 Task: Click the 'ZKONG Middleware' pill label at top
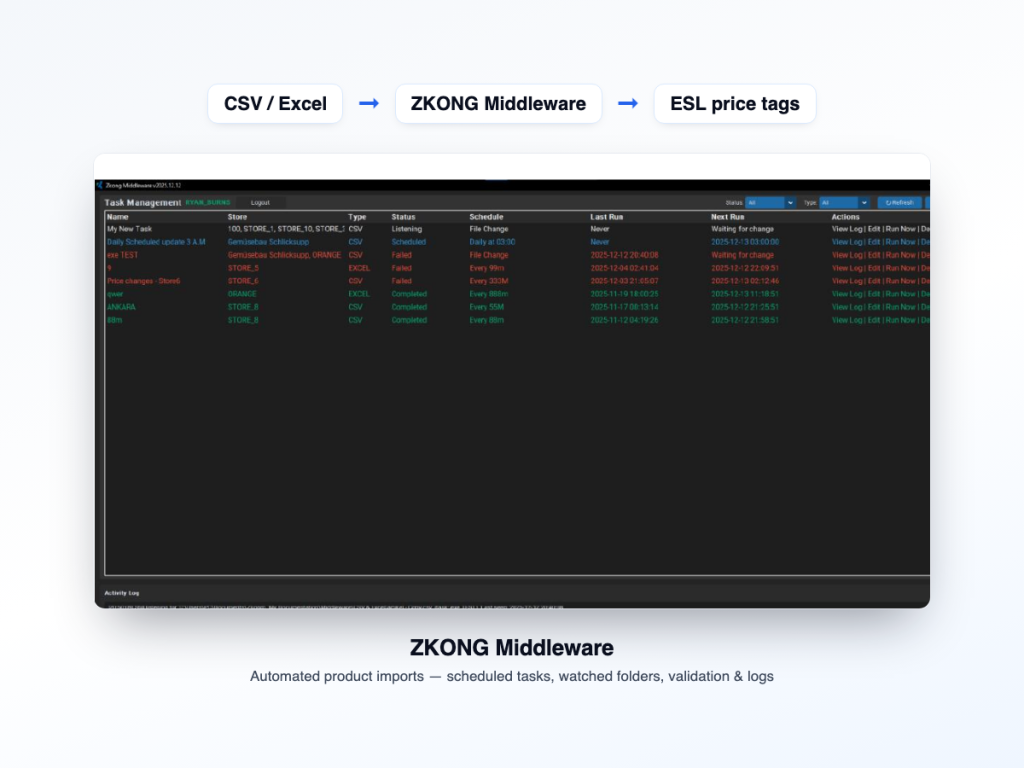click(498, 104)
